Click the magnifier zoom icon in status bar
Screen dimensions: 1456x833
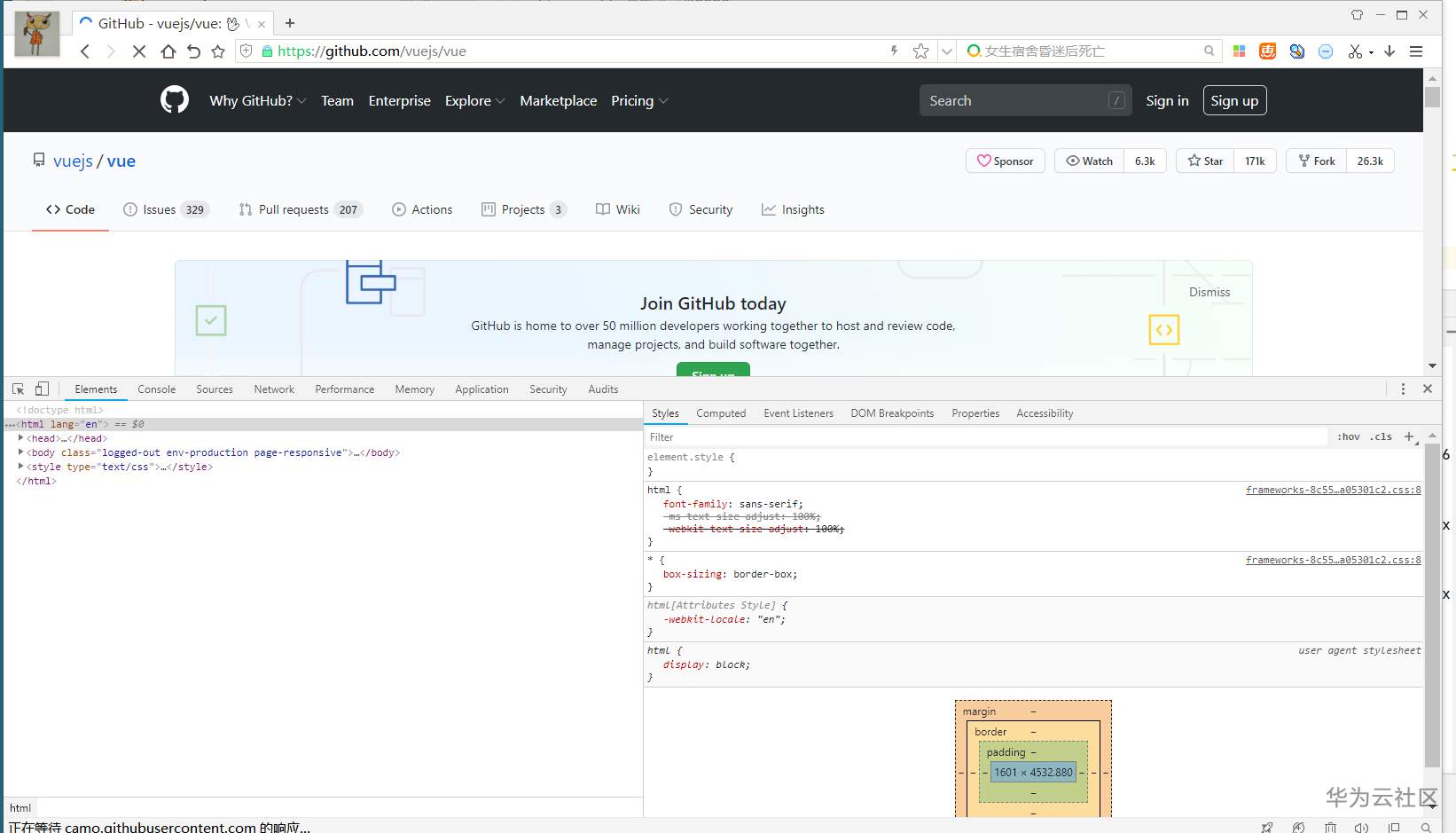coord(1426,827)
